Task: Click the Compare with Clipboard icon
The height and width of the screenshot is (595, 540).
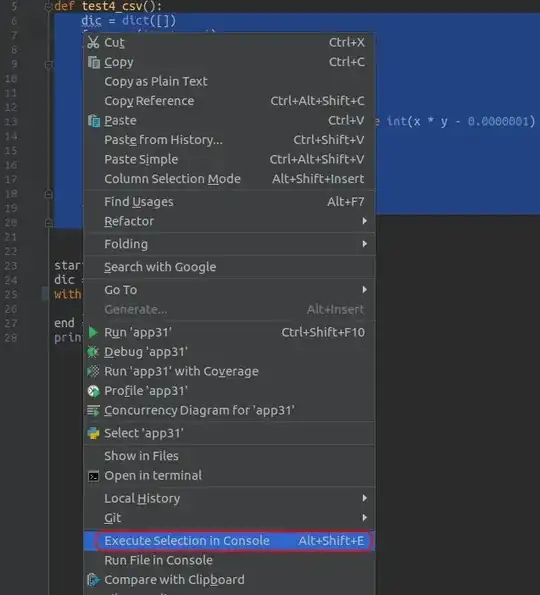Action: click(x=93, y=580)
